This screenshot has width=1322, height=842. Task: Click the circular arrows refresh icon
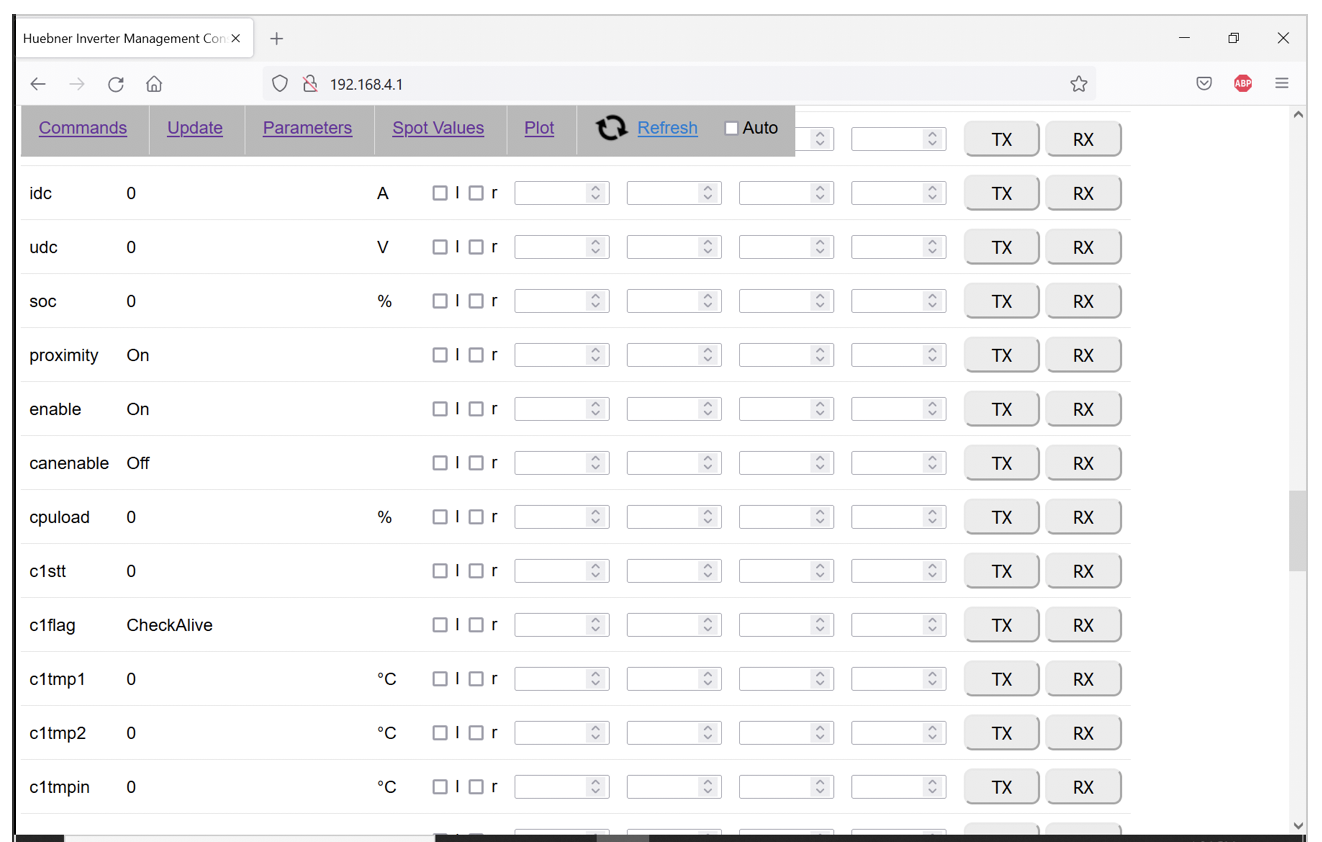coord(611,128)
